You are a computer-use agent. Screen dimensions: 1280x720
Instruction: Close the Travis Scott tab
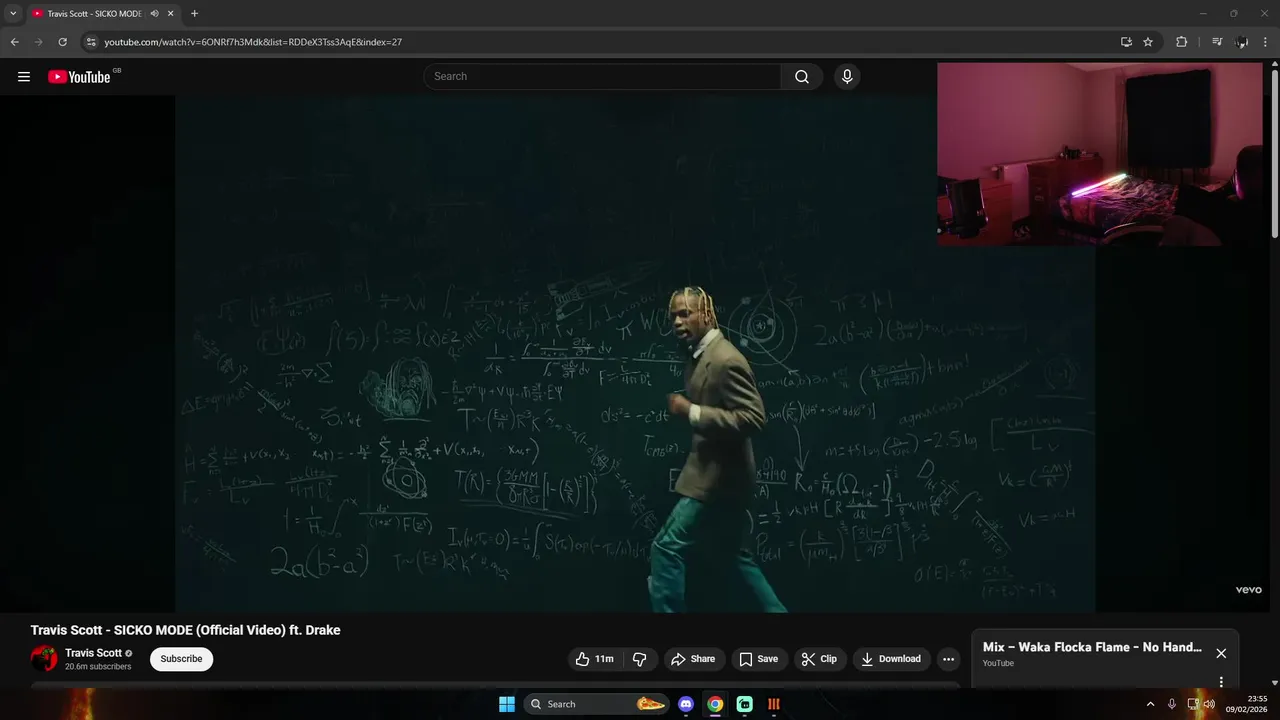click(x=171, y=14)
